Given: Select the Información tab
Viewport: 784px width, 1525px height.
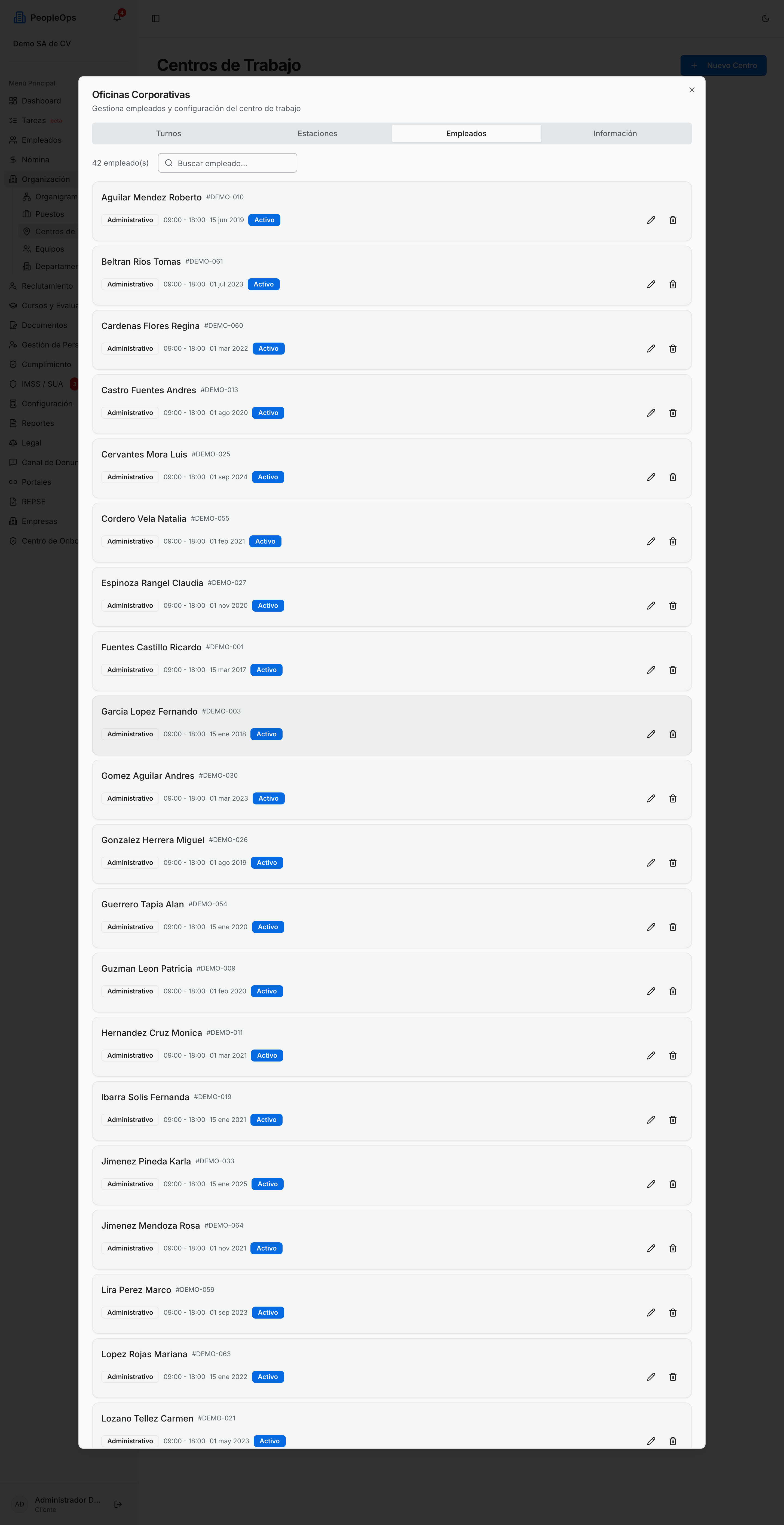Looking at the screenshot, I should pos(615,134).
